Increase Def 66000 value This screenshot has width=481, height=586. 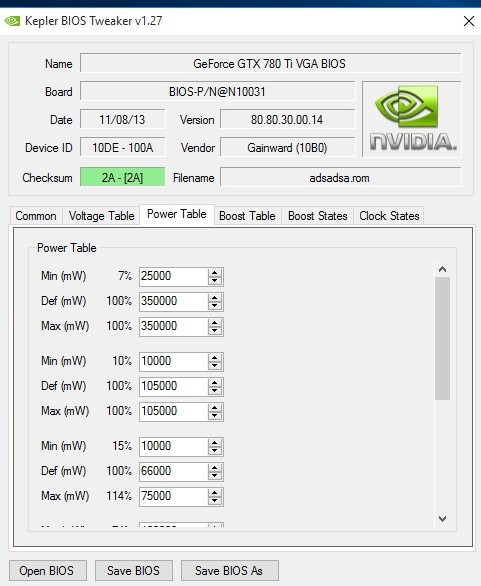pos(215,468)
